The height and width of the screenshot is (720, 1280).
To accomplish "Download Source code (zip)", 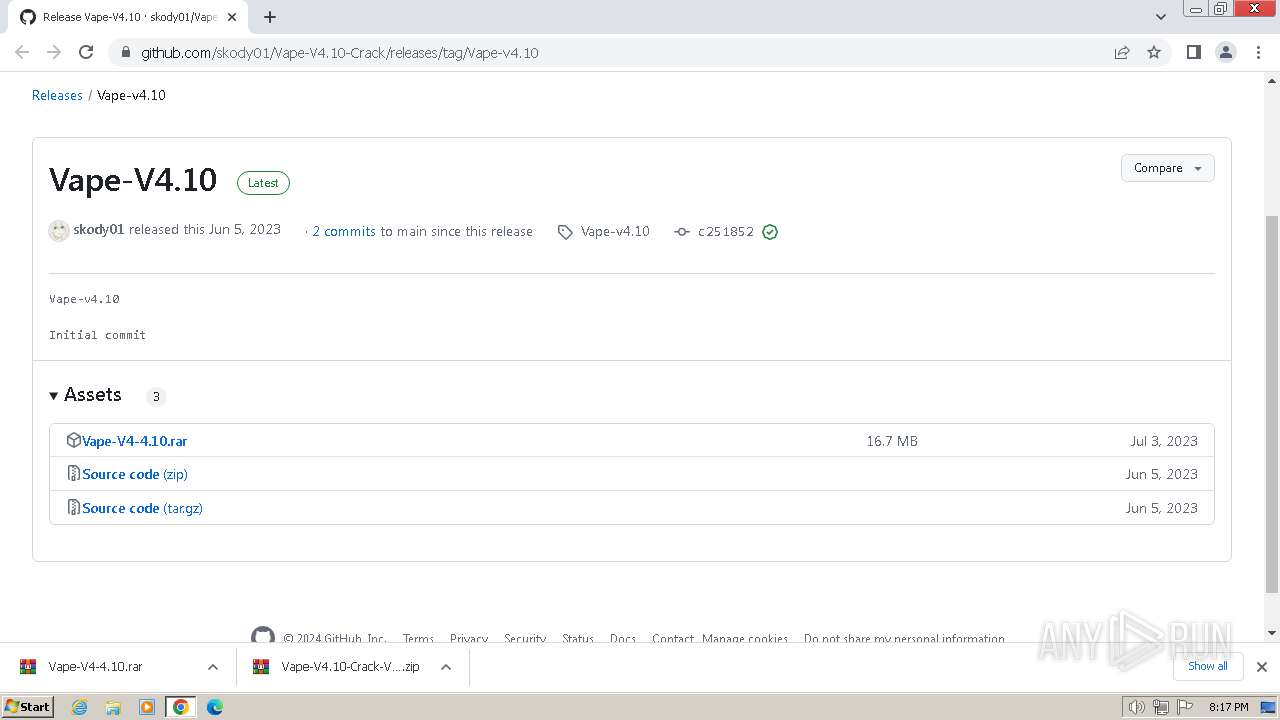I will tap(135, 474).
